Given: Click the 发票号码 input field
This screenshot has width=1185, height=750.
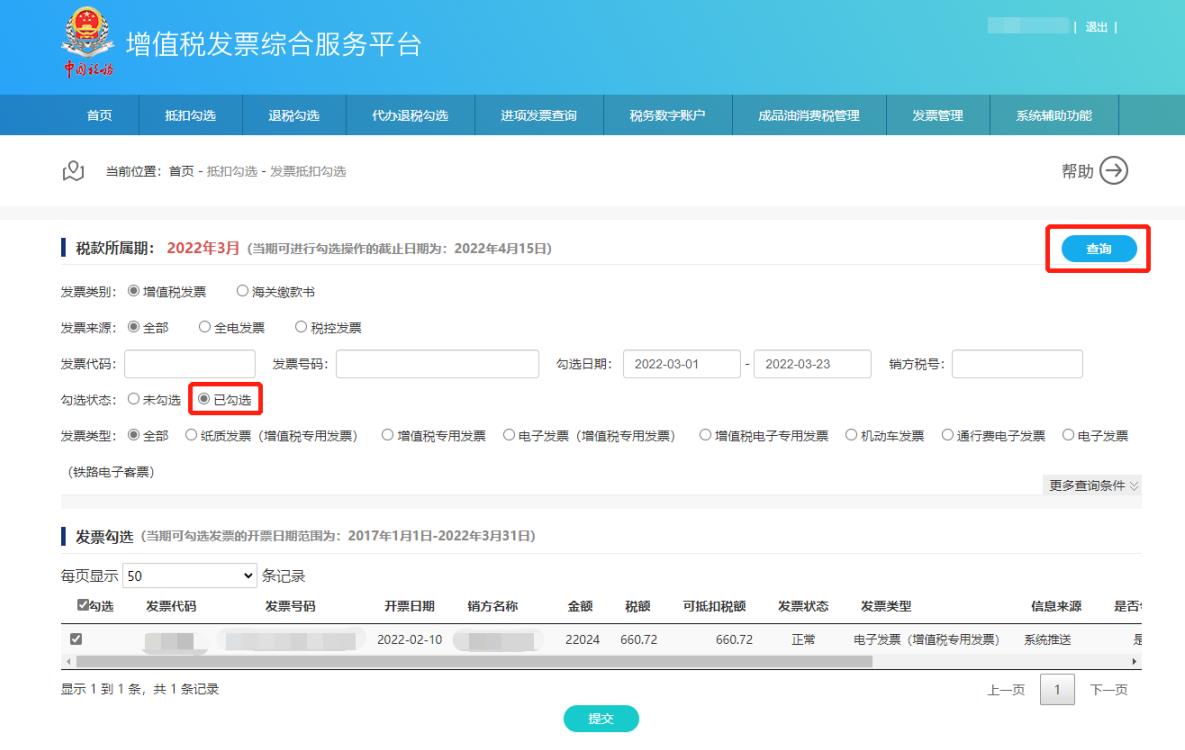Looking at the screenshot, I should point(437,365).
